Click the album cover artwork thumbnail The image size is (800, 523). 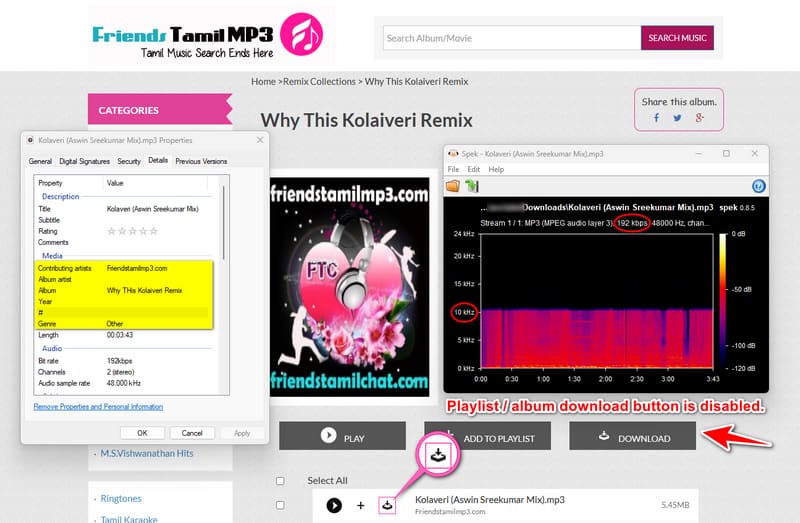pyautogui.click(x=350, y=287)
